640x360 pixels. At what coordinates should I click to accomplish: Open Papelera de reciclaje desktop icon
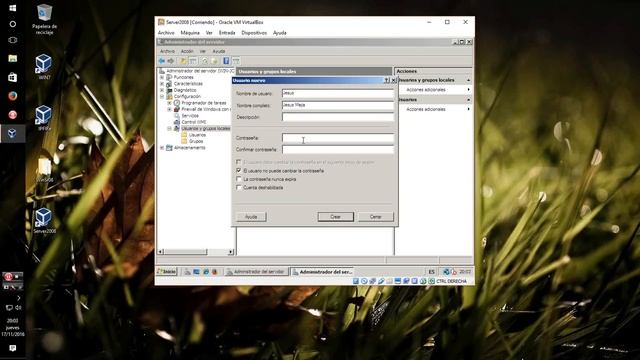coord(44,18)
